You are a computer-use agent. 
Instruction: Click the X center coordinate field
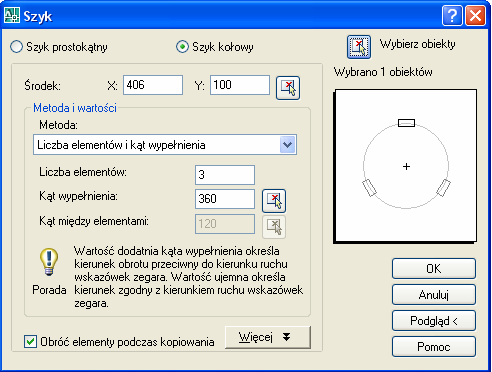[153, 85]
